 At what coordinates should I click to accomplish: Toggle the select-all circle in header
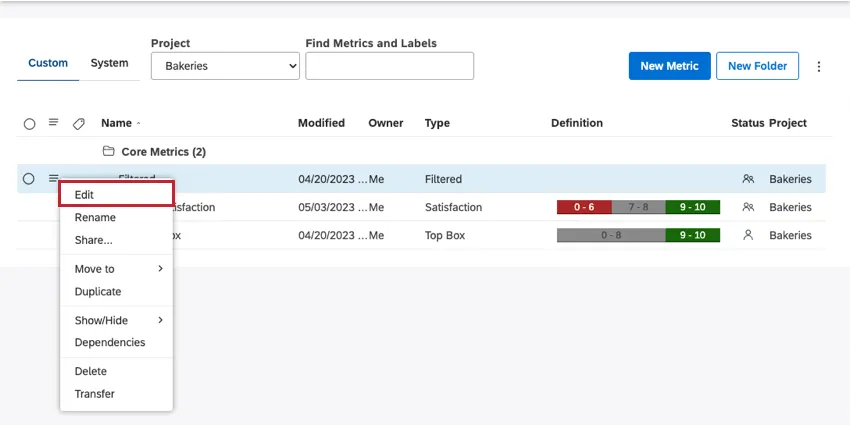(29, 123)
